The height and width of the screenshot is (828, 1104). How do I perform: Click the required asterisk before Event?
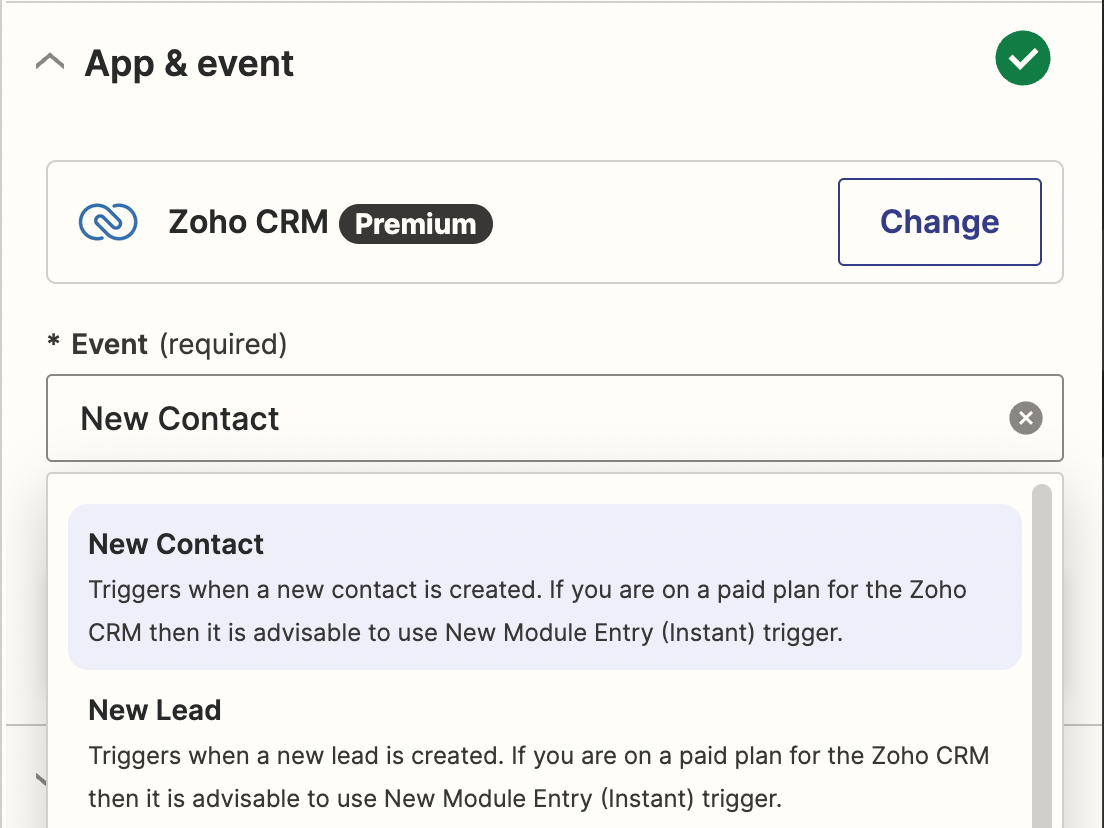tap(54, 345)
